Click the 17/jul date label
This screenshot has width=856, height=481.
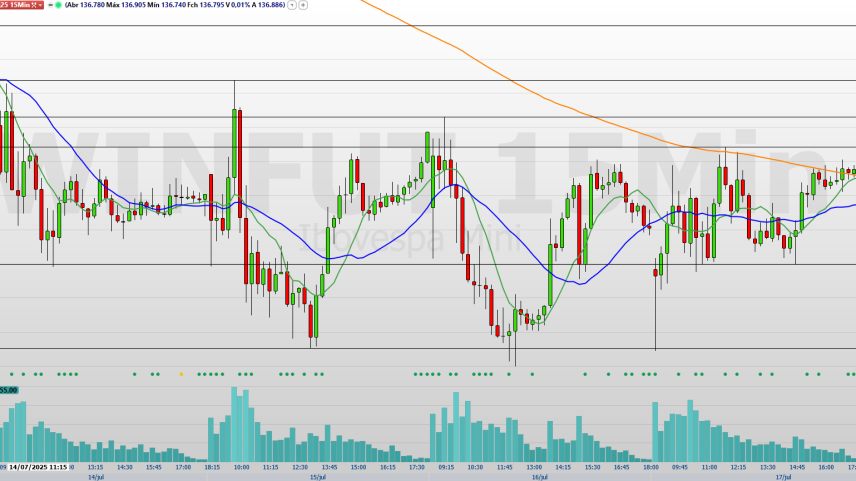(783, 477)
